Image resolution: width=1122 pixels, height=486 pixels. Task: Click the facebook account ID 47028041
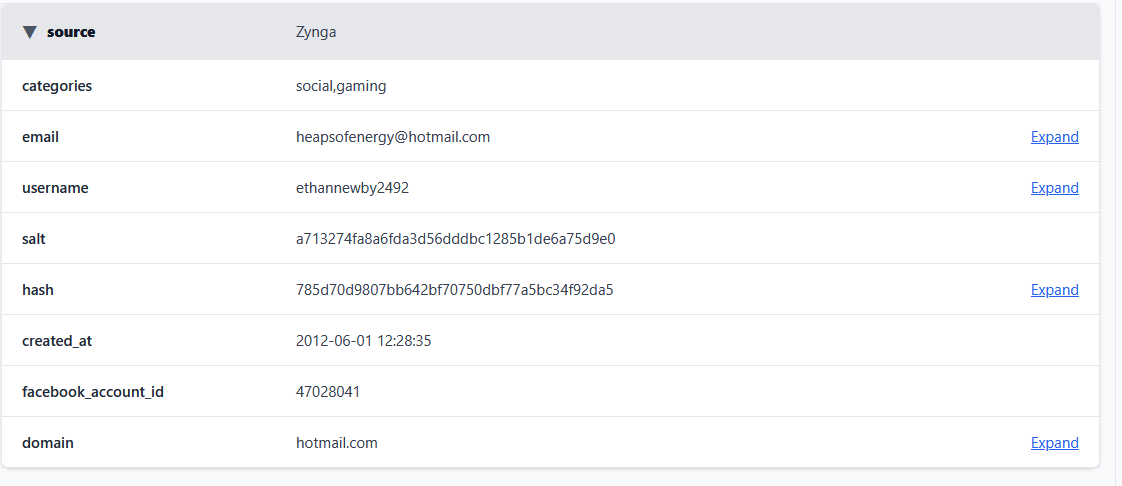coord(328,392)
